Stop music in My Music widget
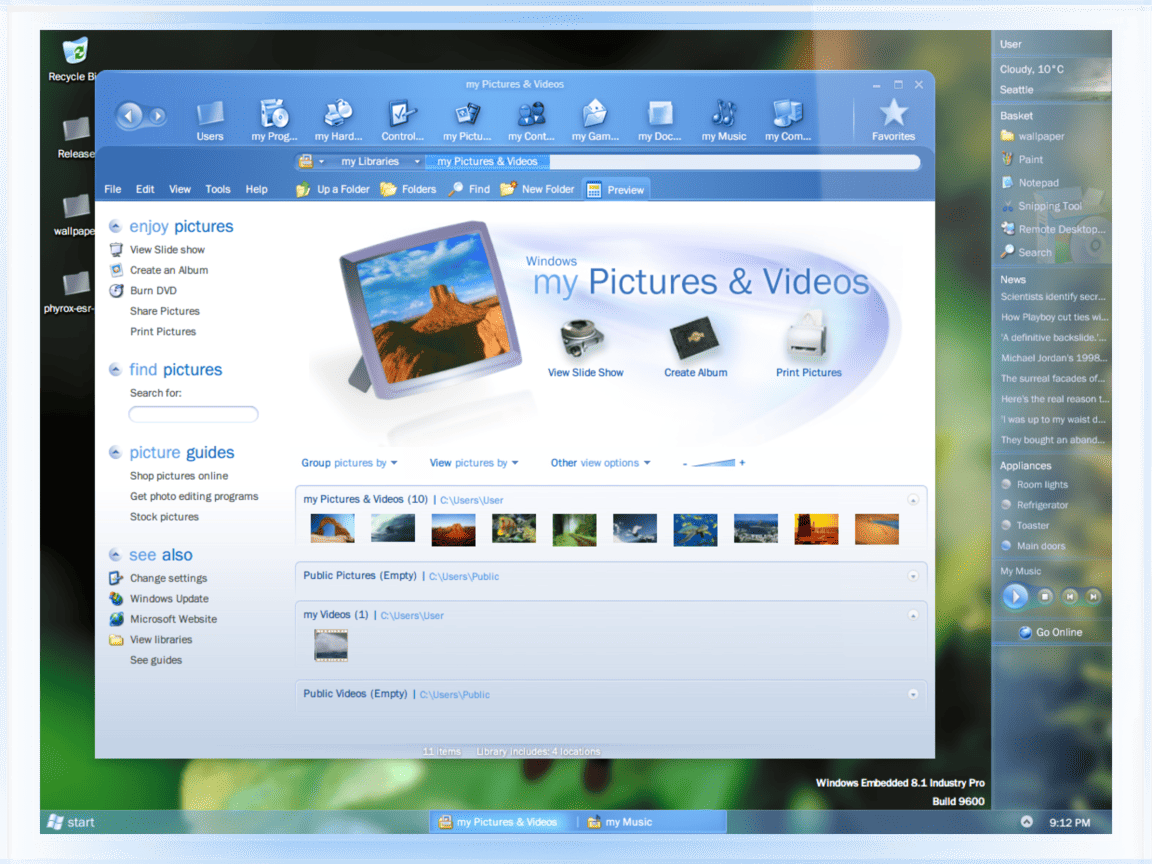The height and width of the screenshot is (864, 1152). 1045,597
